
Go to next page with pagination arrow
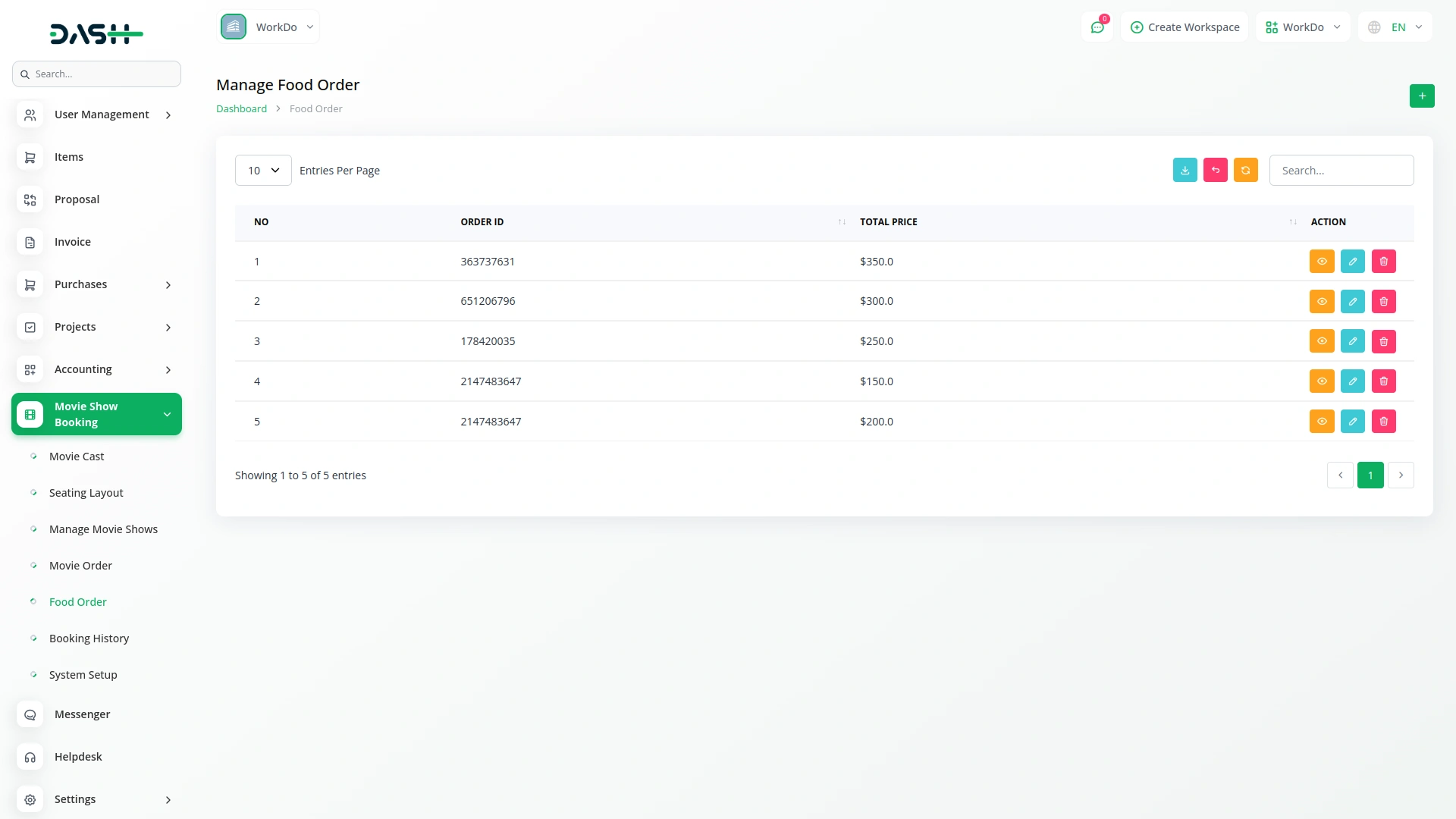tap(1401, 475)
